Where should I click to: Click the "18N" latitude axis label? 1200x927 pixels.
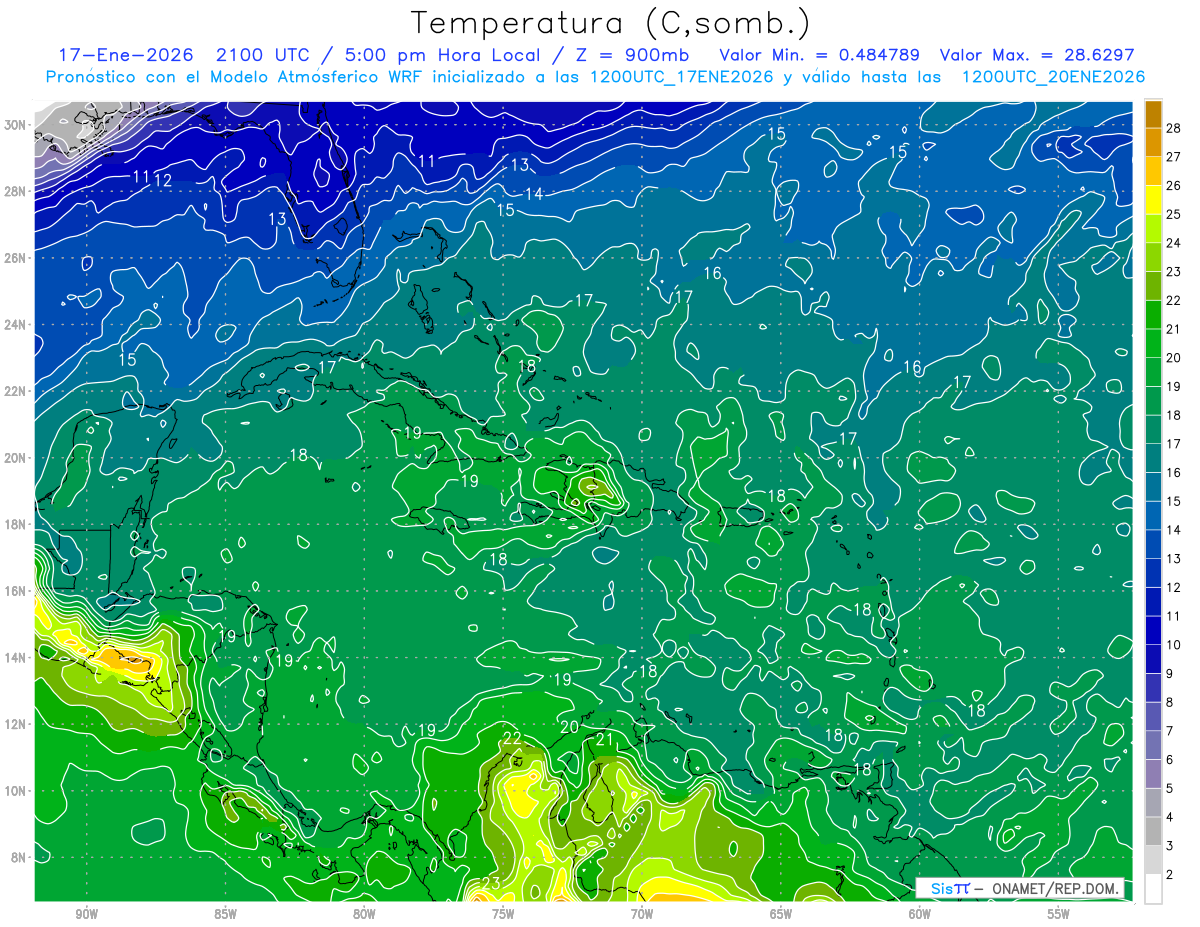click(17, 524)
